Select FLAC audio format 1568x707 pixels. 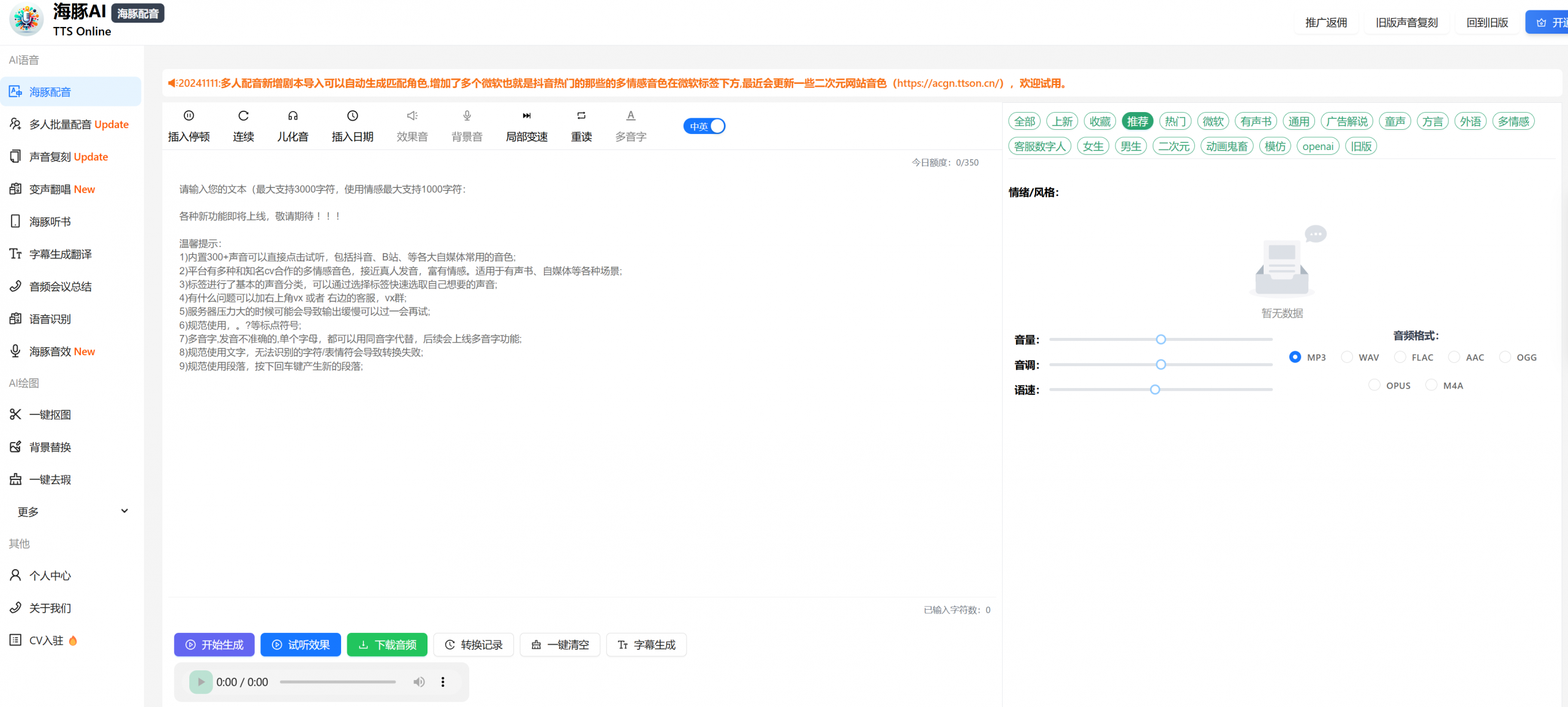click(x=1400, y=357)
